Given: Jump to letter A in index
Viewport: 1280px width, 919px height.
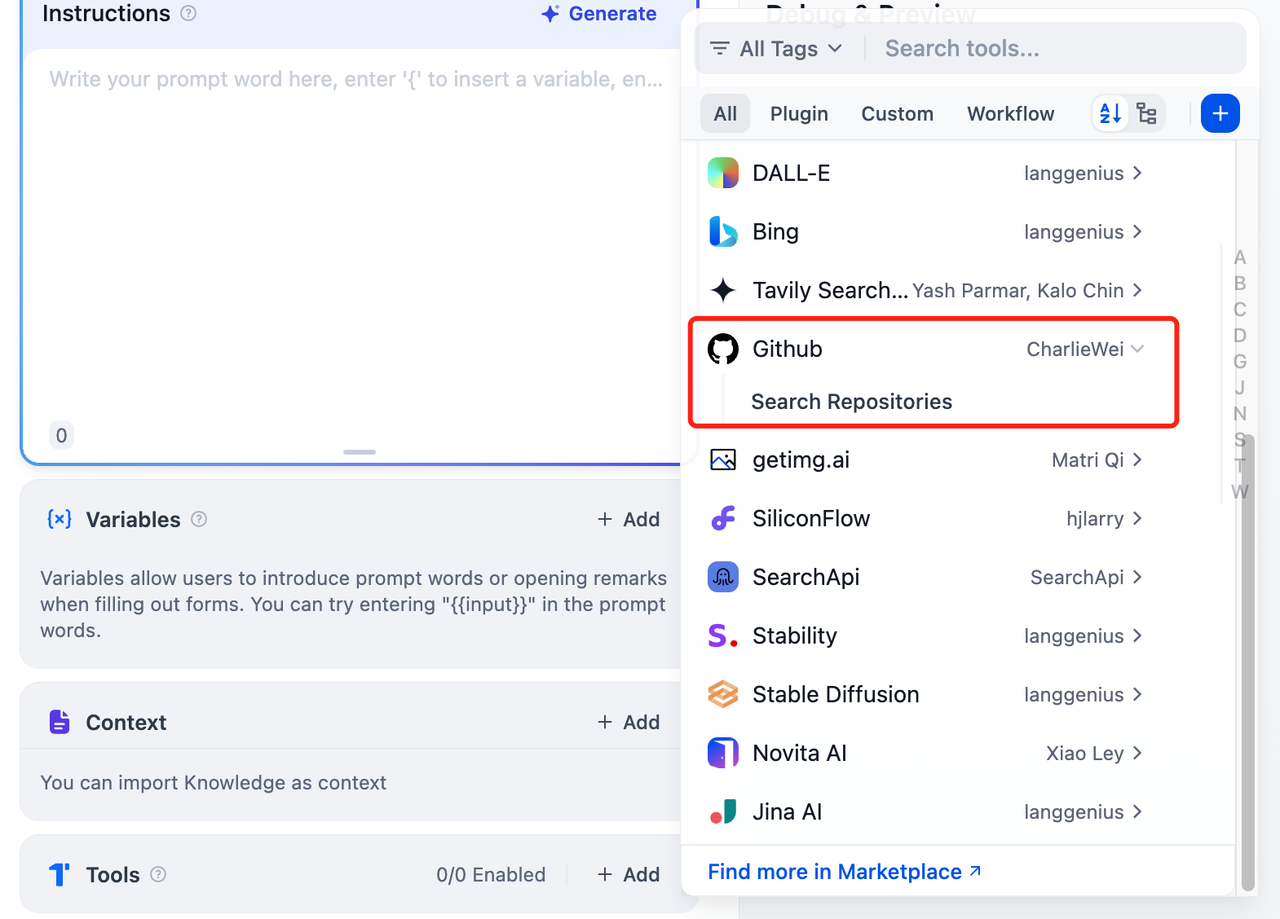Looking at the screenshot, I should pos(1240,258).
